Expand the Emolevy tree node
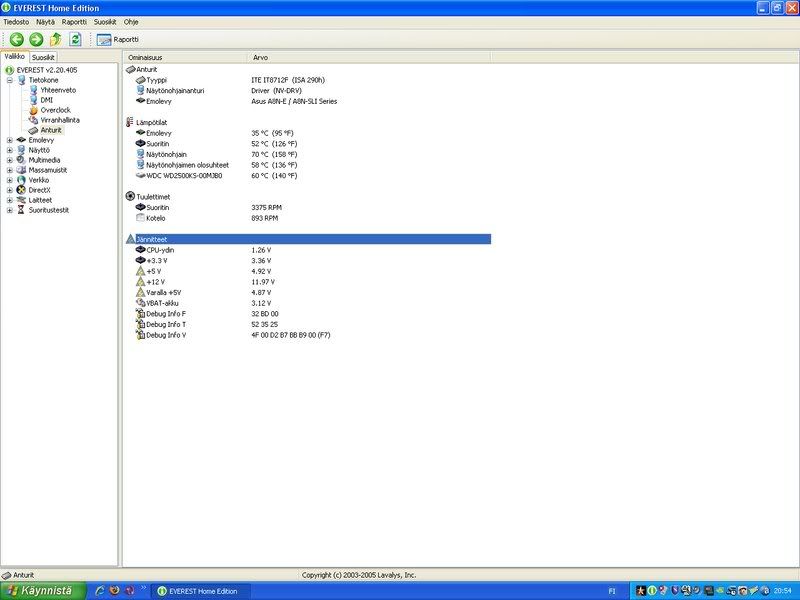Screen dimensions: 800x600 pyautogui.click(x=10, y=140)
